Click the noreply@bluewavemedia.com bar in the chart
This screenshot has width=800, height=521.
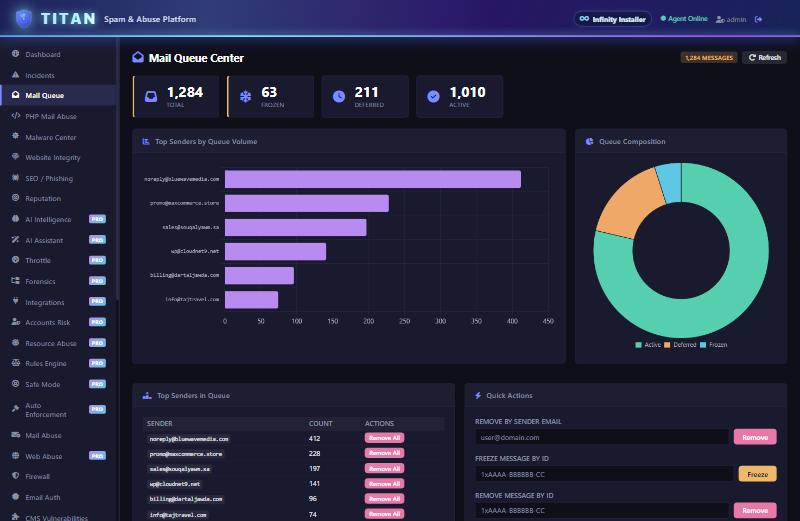coord(372,179)
